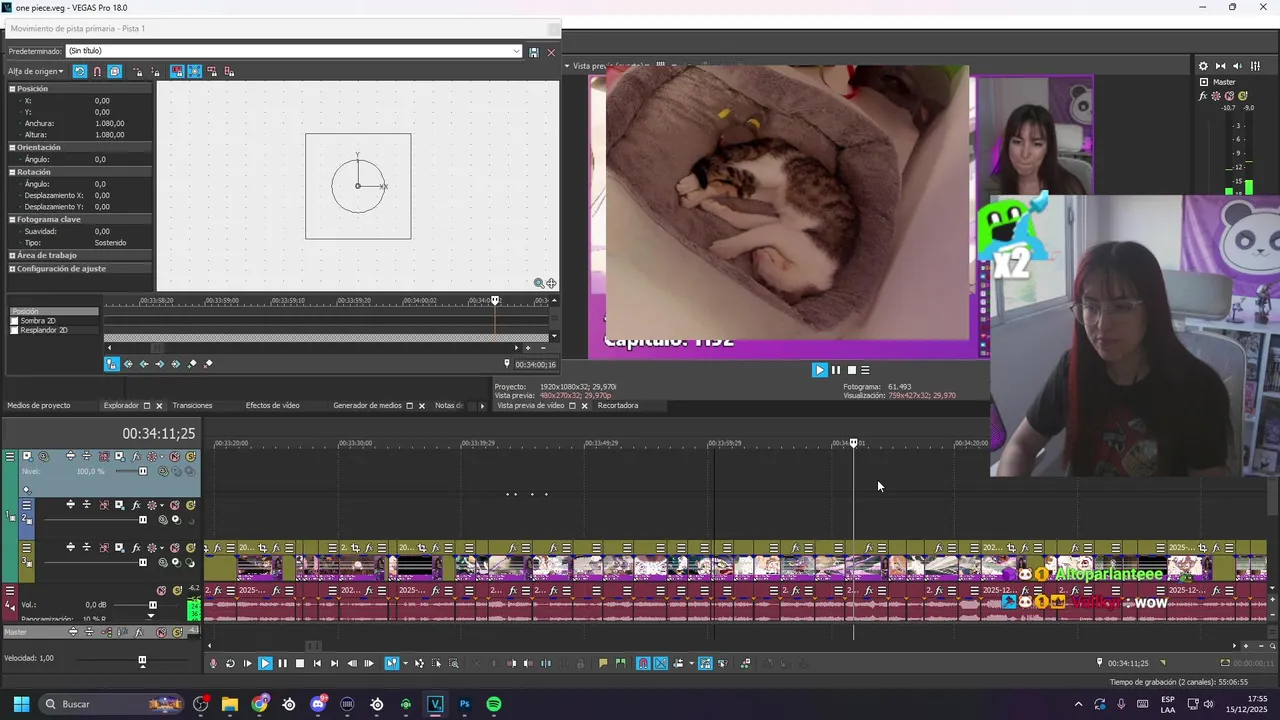
Task: Enable Sombra 2D checkbox
Action: tap(14, 321)
